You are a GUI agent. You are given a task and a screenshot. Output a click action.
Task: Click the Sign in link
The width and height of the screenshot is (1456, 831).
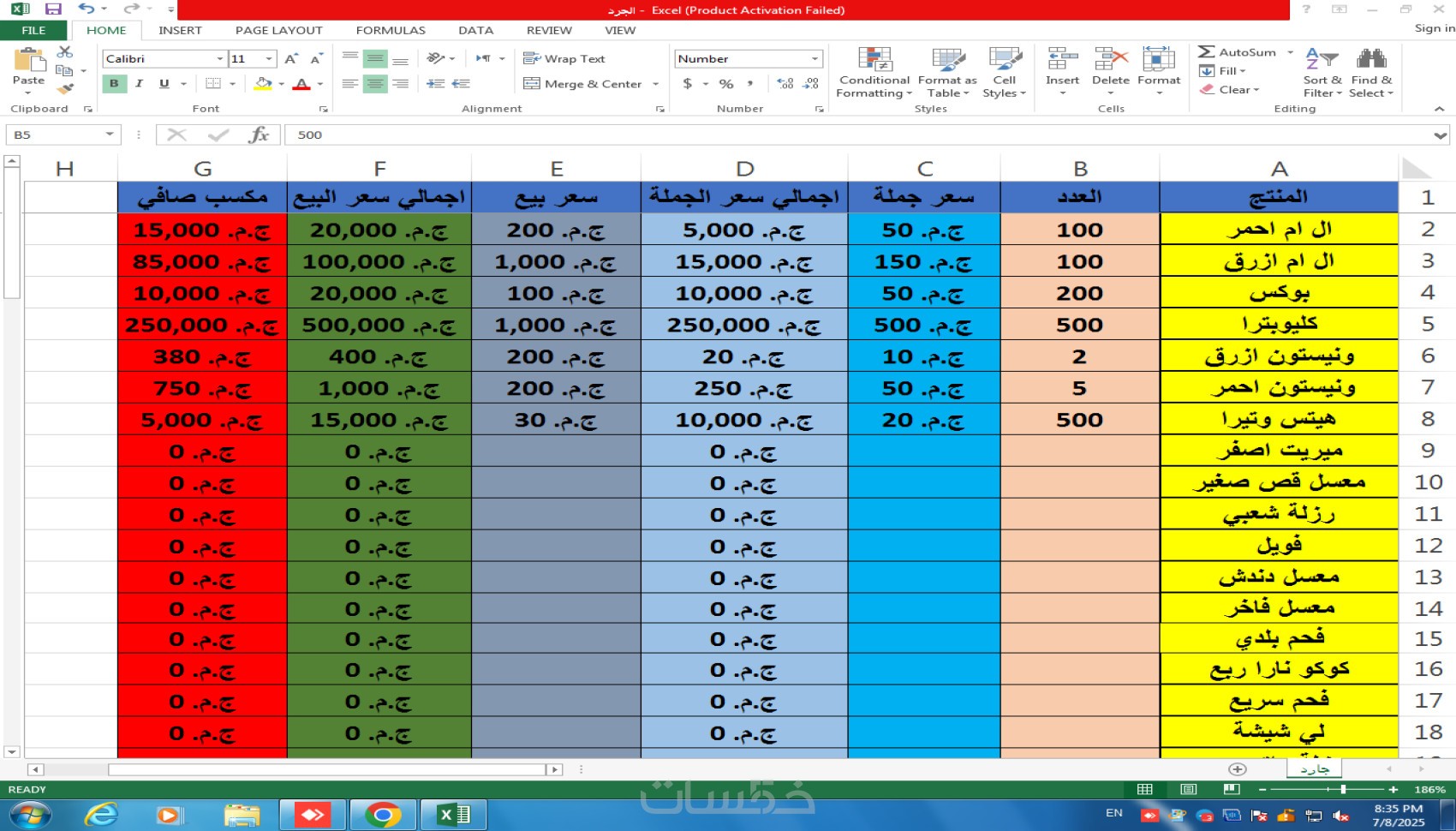1435,28
